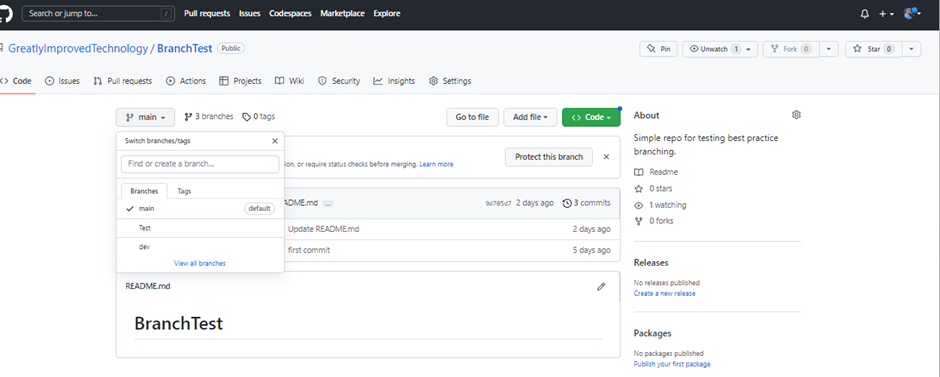Click the View all branches link

coord(200,263)
